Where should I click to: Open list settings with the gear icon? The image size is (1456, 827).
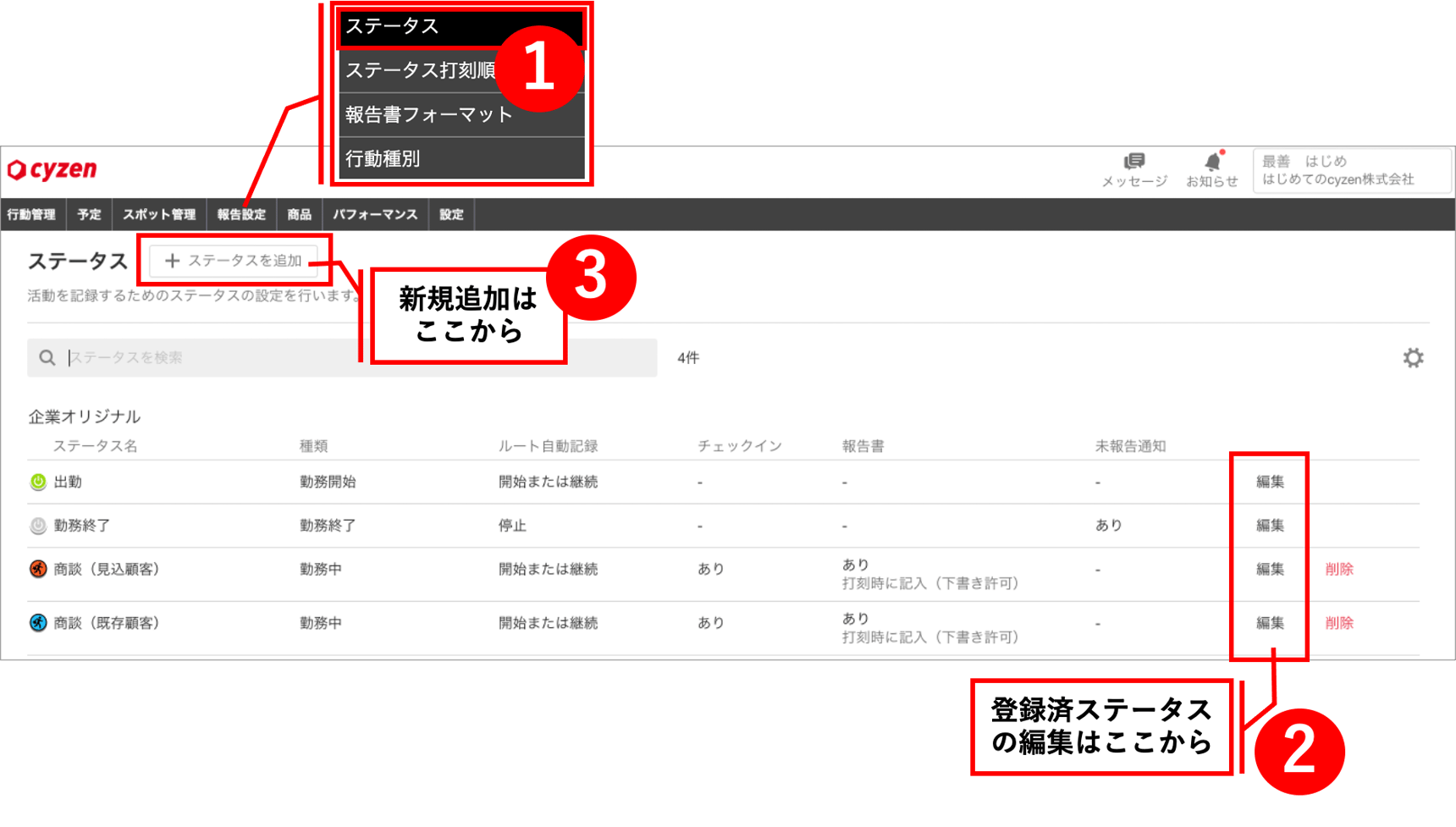(x=1412, y=357)
